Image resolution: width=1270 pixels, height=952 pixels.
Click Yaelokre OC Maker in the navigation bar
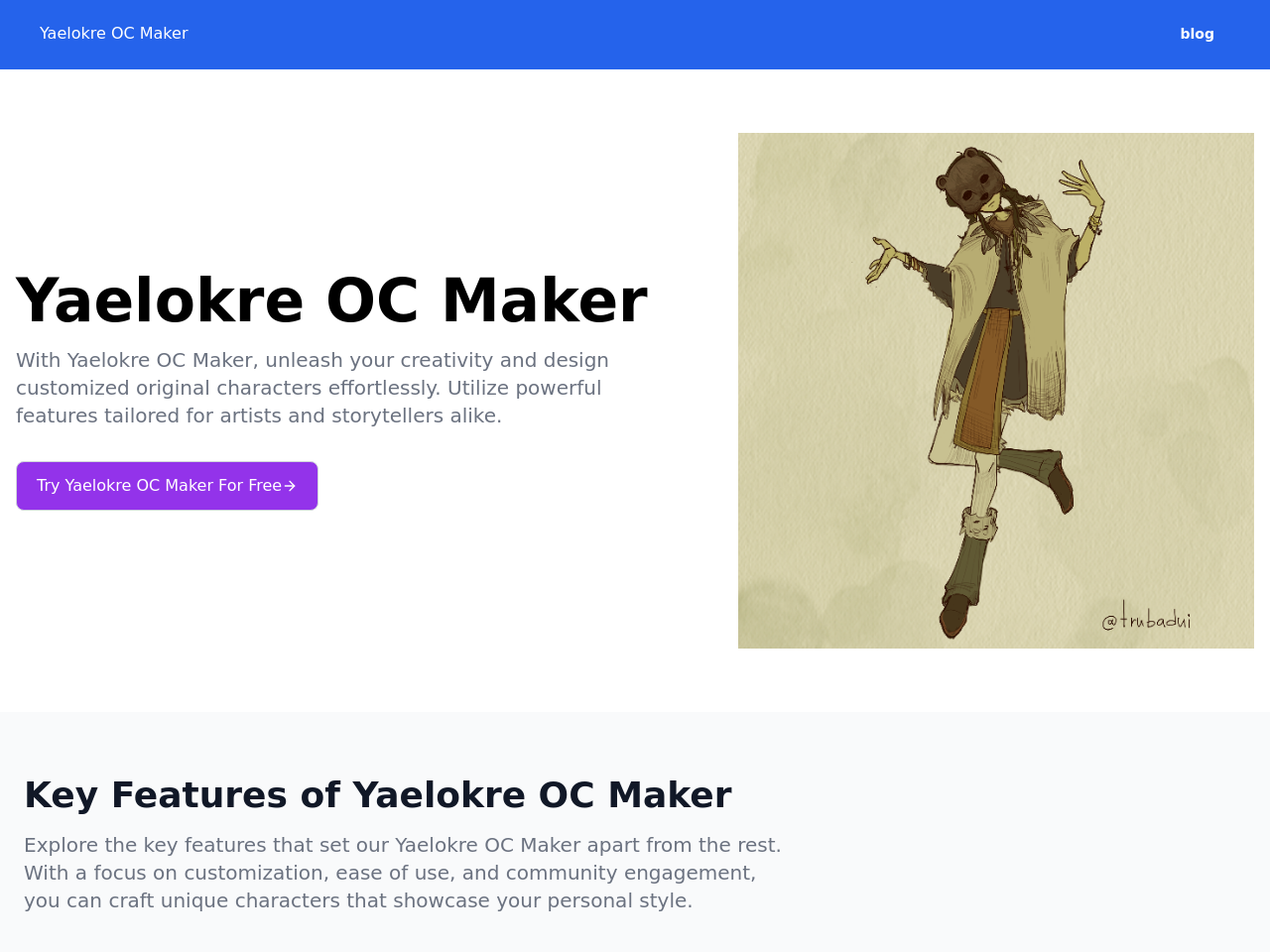pyautogui.click(x=113, y=31)
